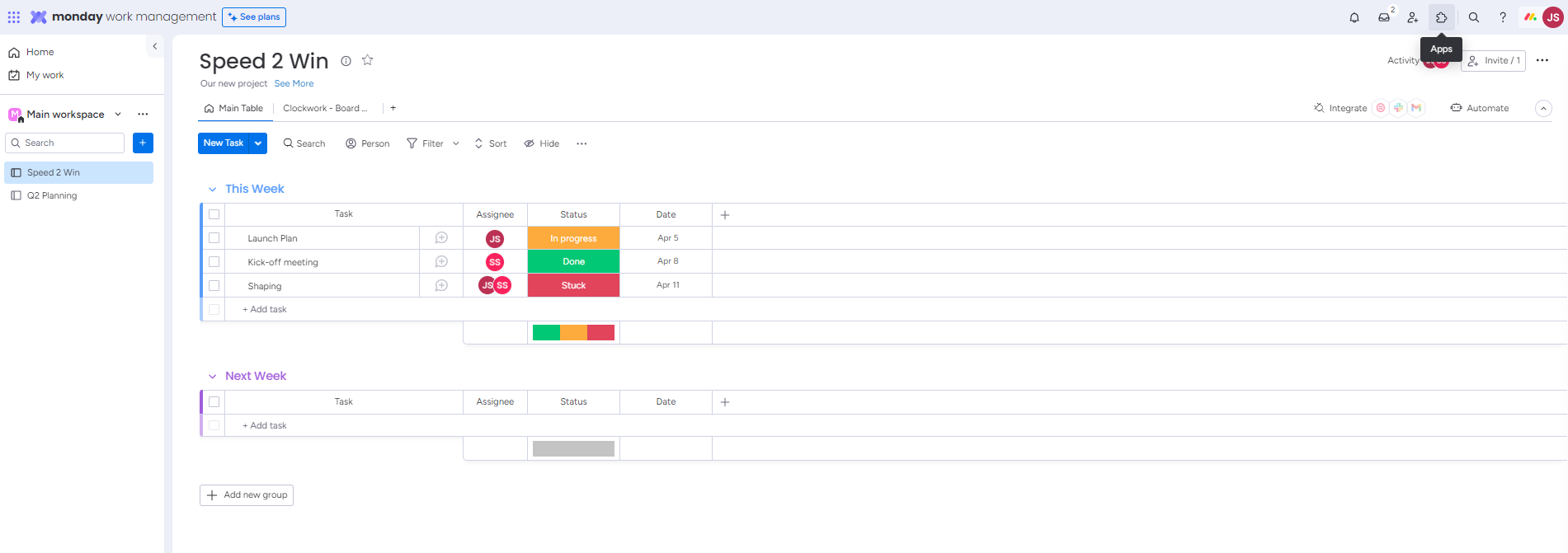The height and width of the screenshot is (553, 1568).
Task: Click the Add new group button
Action: [247, 495]
